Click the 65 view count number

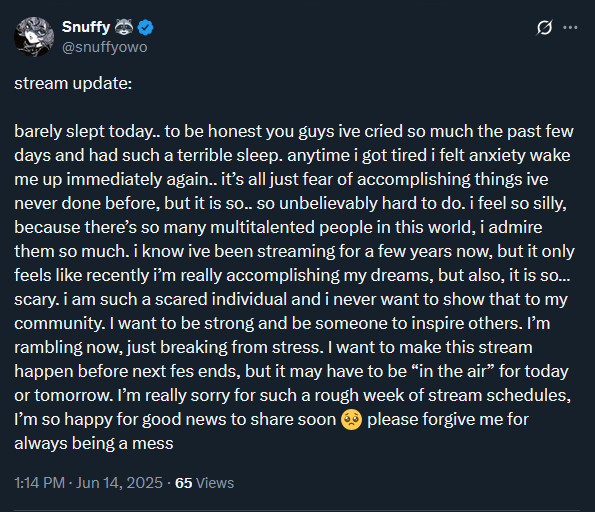pyautogui.click(x=183, y=483)
